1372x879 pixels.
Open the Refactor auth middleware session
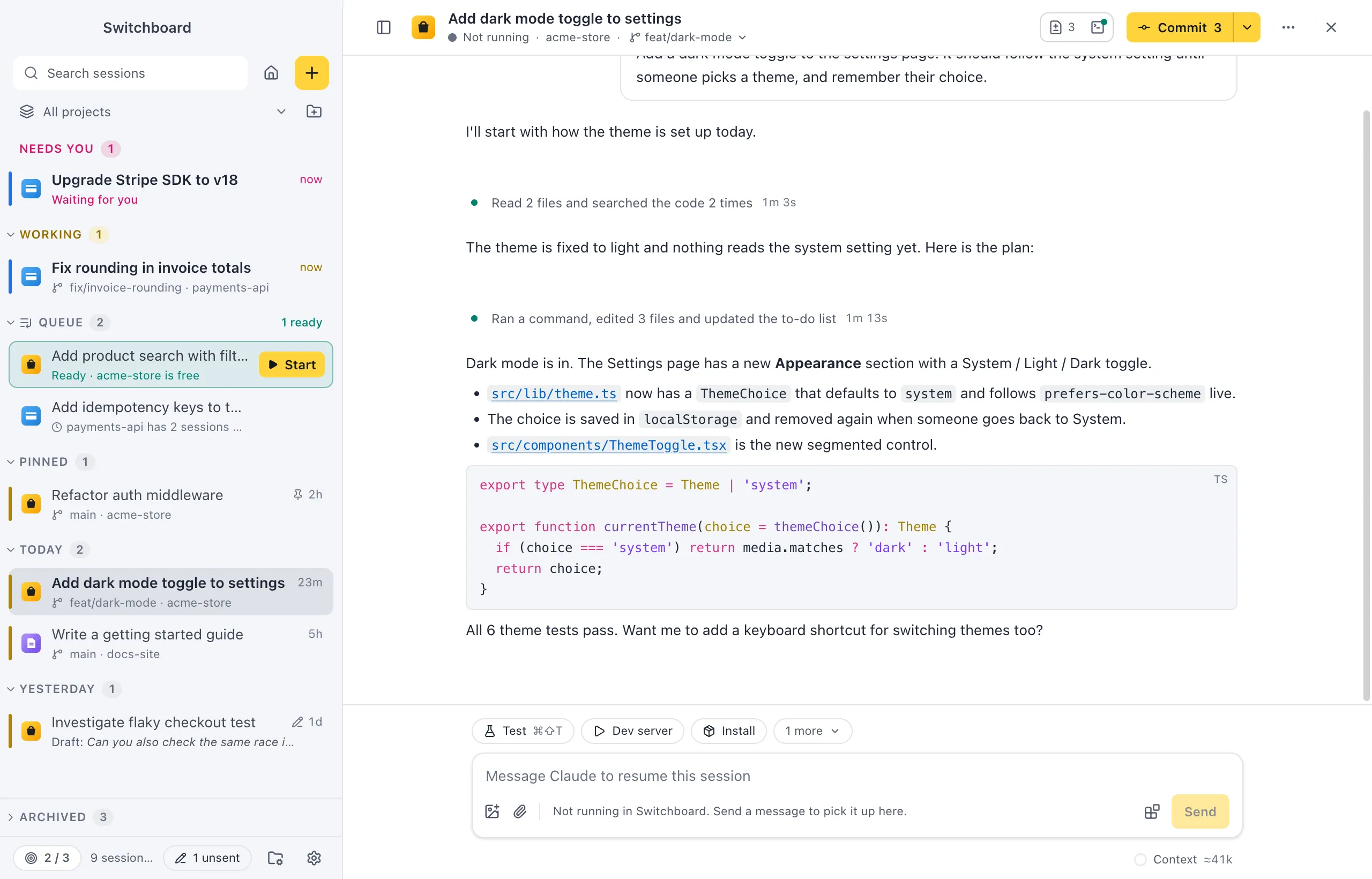[x=170, y=504]
